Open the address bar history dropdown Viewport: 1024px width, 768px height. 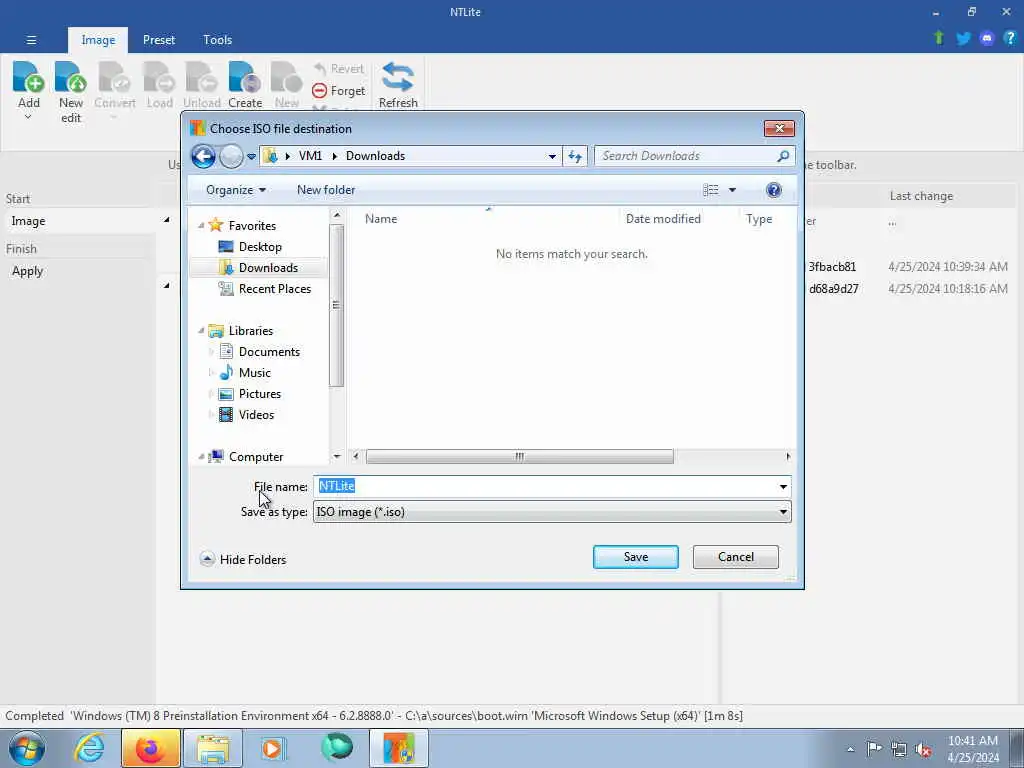pyautogui.click(x=552, y=156)
